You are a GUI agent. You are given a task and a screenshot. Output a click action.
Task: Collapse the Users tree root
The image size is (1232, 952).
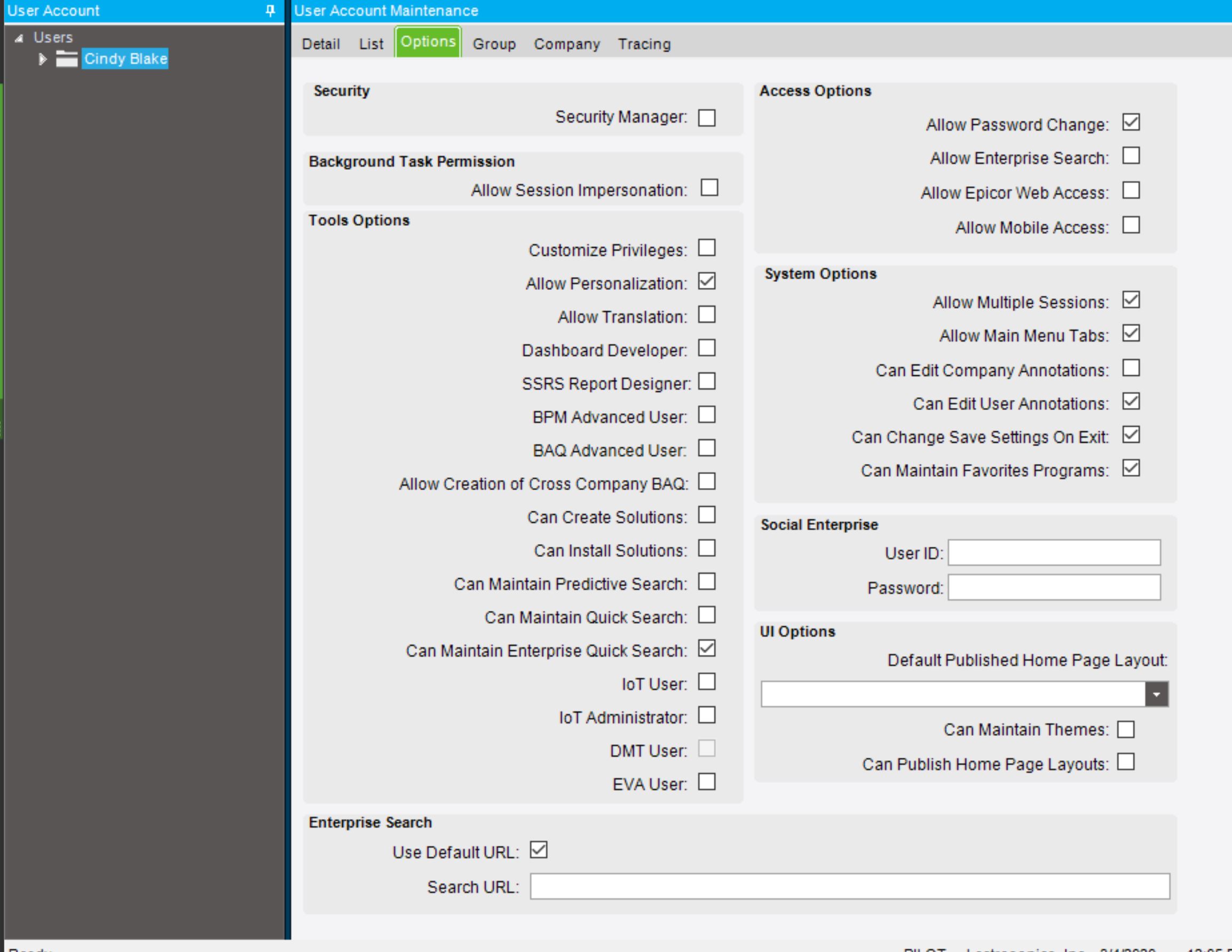[20, 38]
